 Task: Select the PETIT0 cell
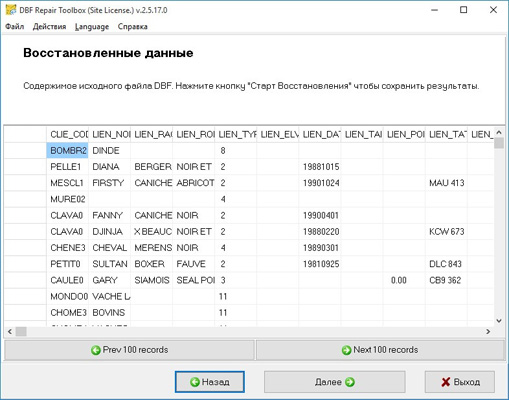[x=67, y=264]
